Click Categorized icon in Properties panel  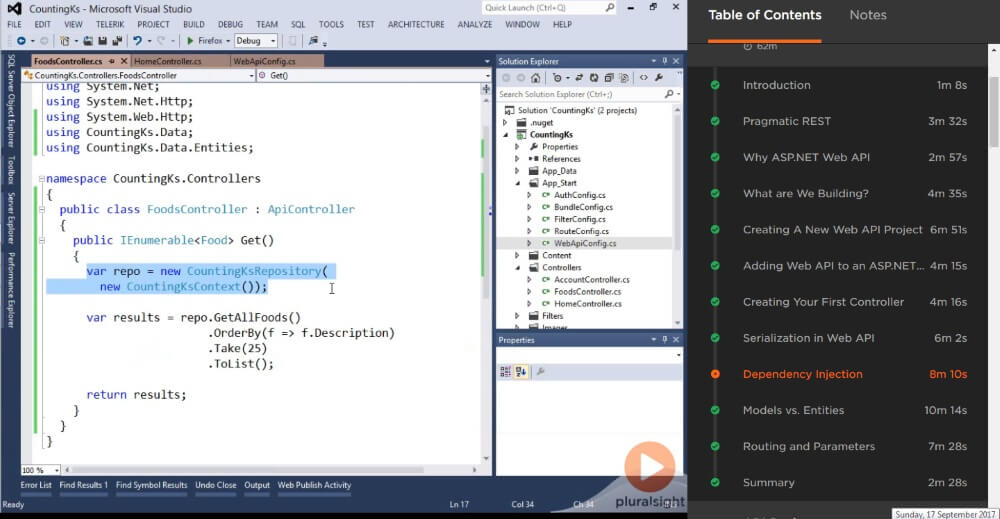coord(506,372)
